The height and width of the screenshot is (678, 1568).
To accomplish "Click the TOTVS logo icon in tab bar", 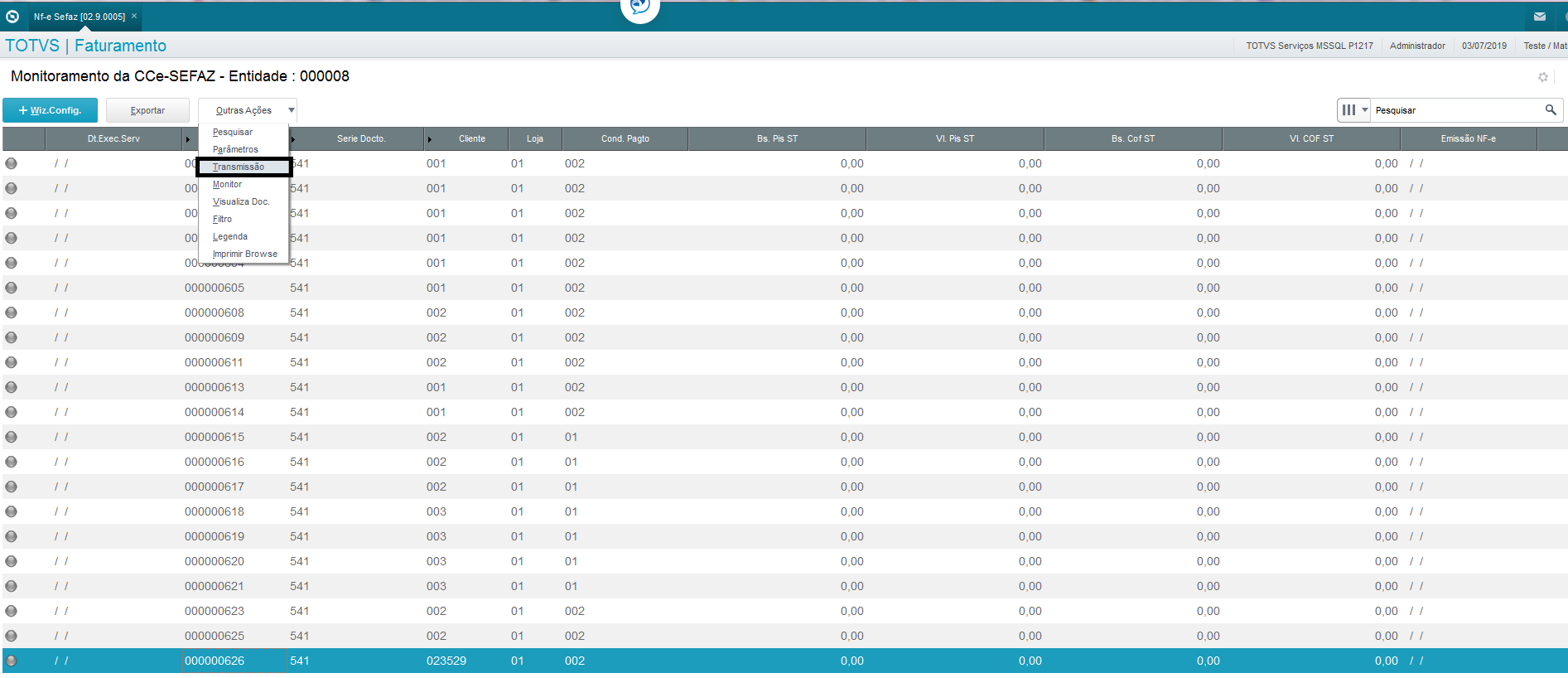I will [12, 16].
